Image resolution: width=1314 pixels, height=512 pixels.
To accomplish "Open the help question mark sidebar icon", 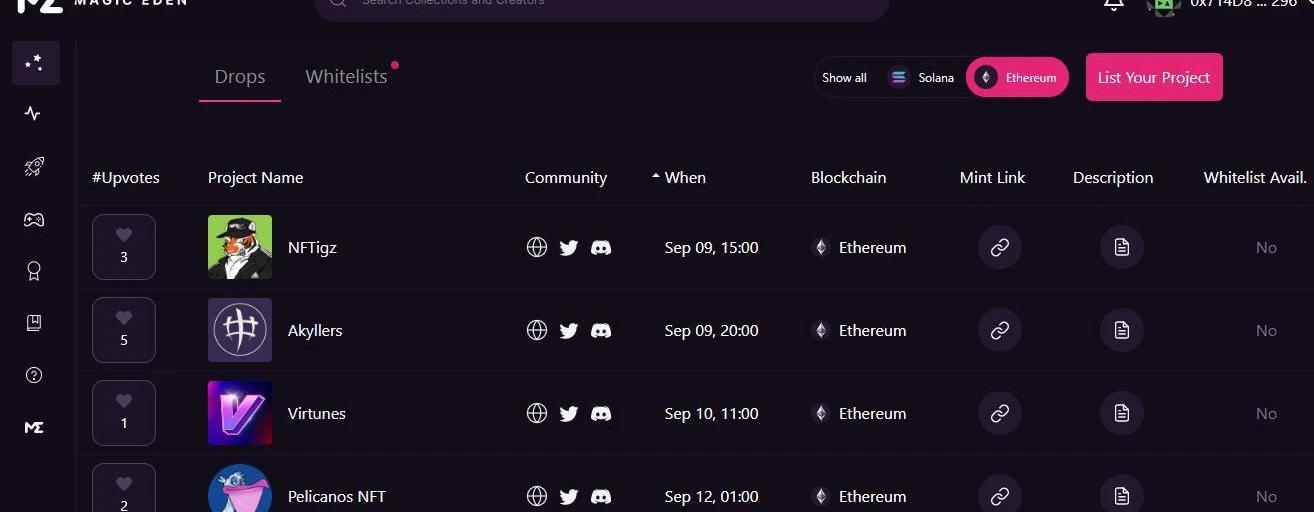I will (33, 375).
